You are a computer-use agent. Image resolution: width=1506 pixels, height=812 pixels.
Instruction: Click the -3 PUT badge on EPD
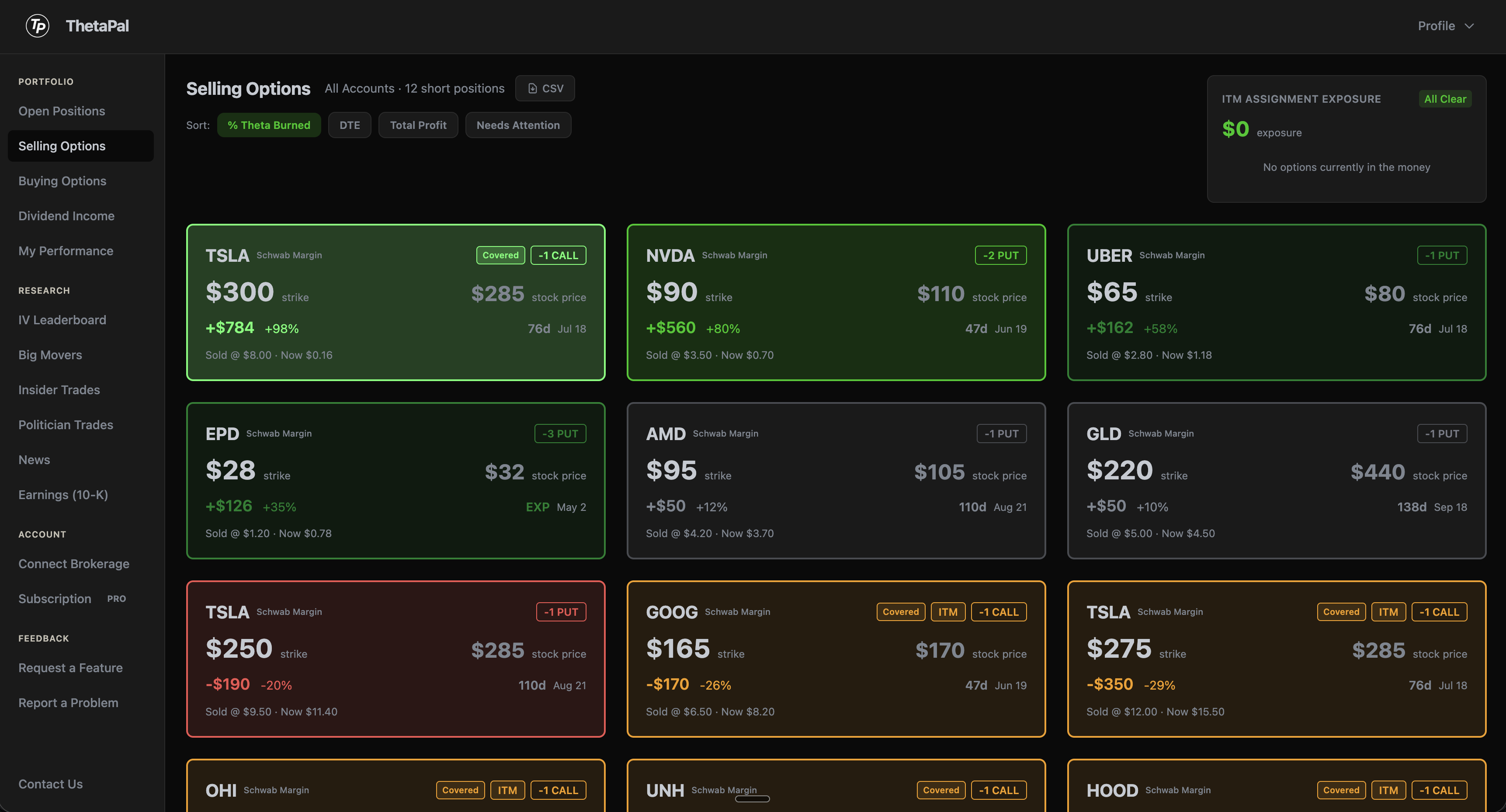(x=560, y=434)
